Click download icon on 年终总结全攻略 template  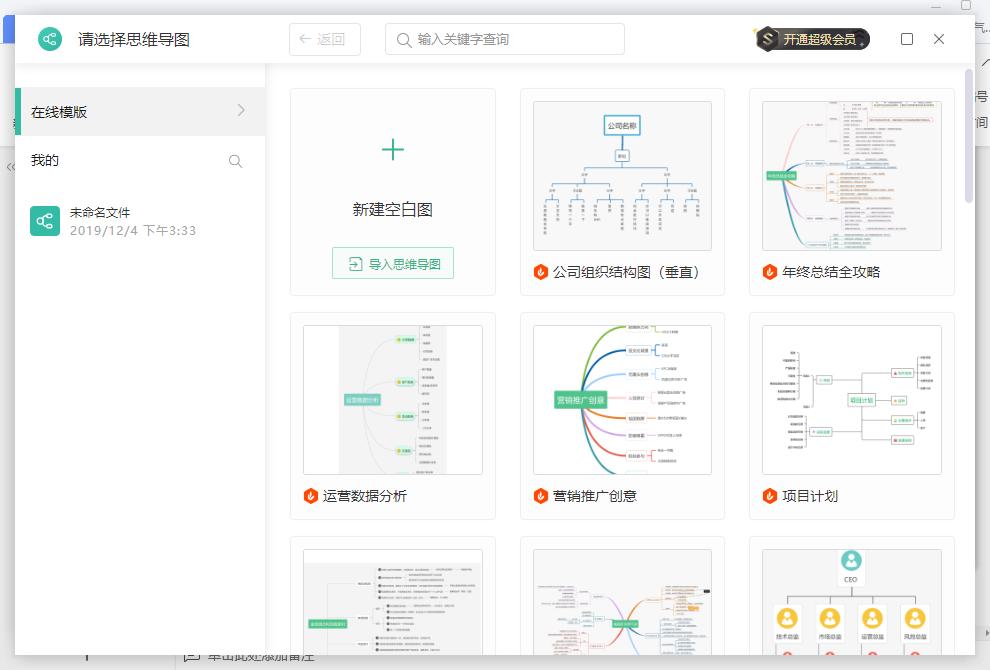tap(768, 271)
